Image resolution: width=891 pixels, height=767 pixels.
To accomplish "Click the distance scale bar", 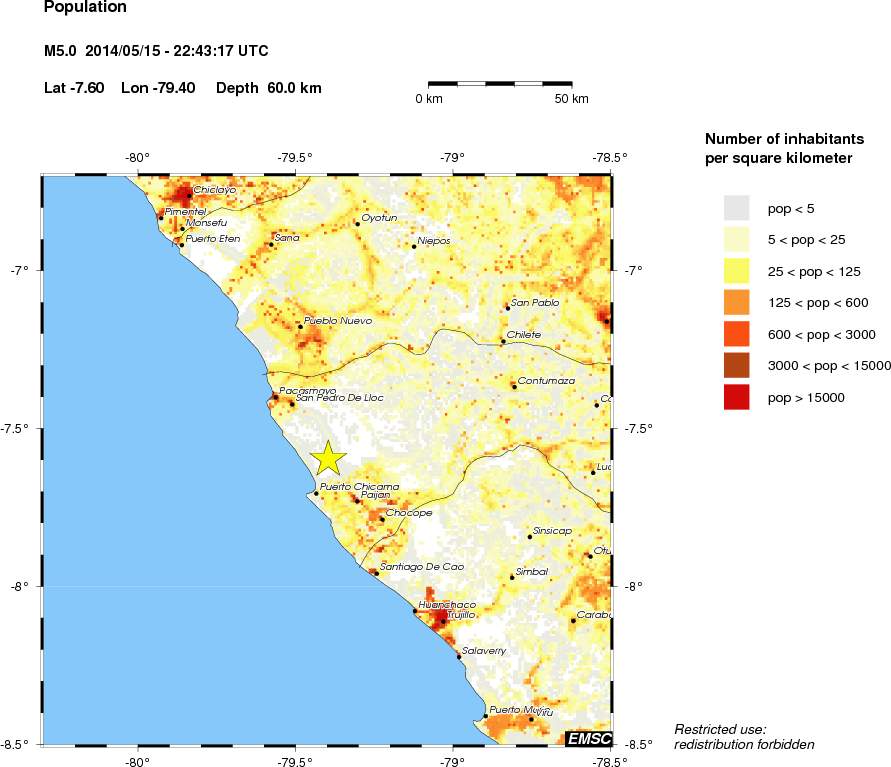I will [500, 84].
